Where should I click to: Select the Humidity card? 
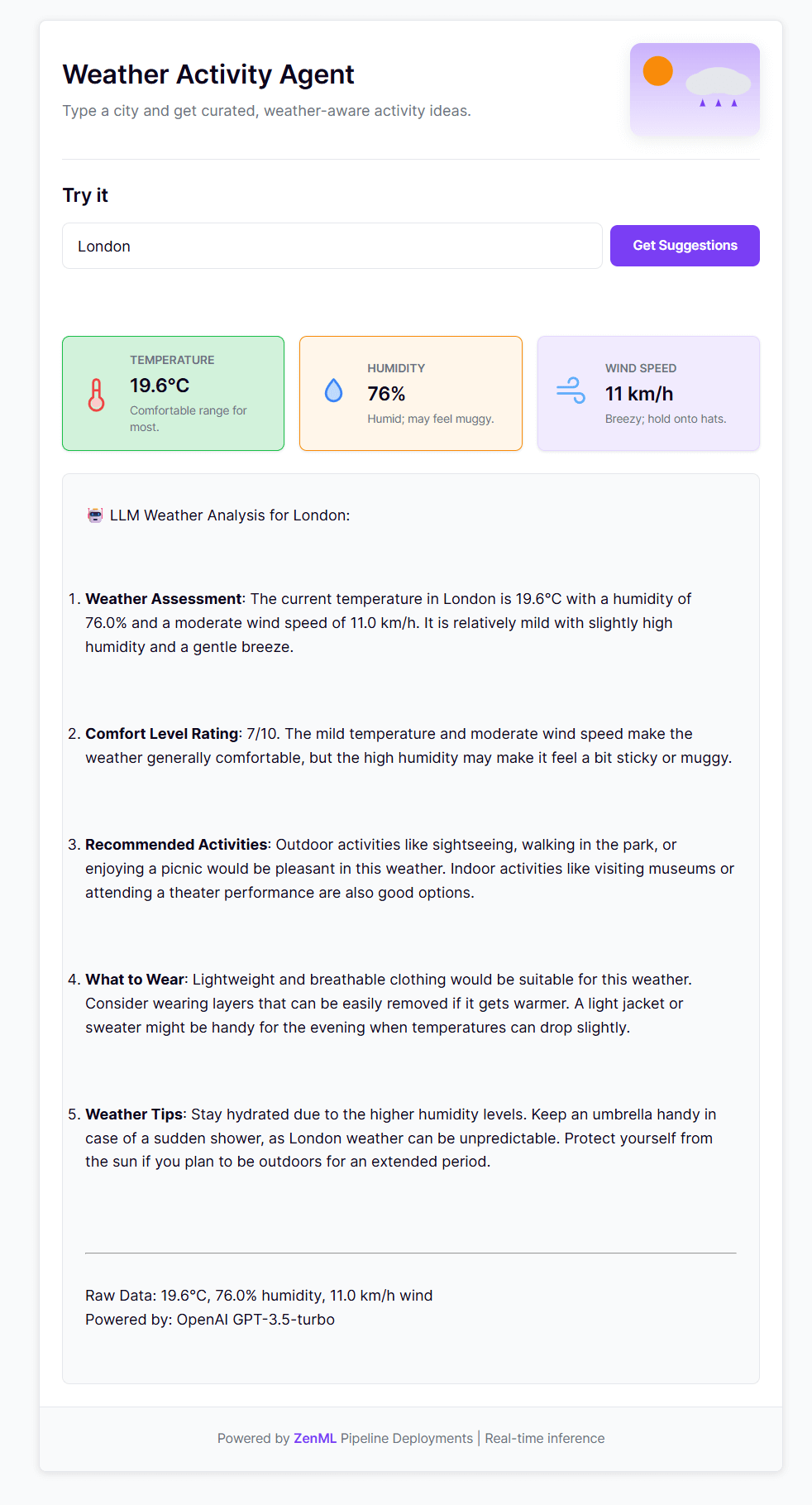tap(411, 393)
